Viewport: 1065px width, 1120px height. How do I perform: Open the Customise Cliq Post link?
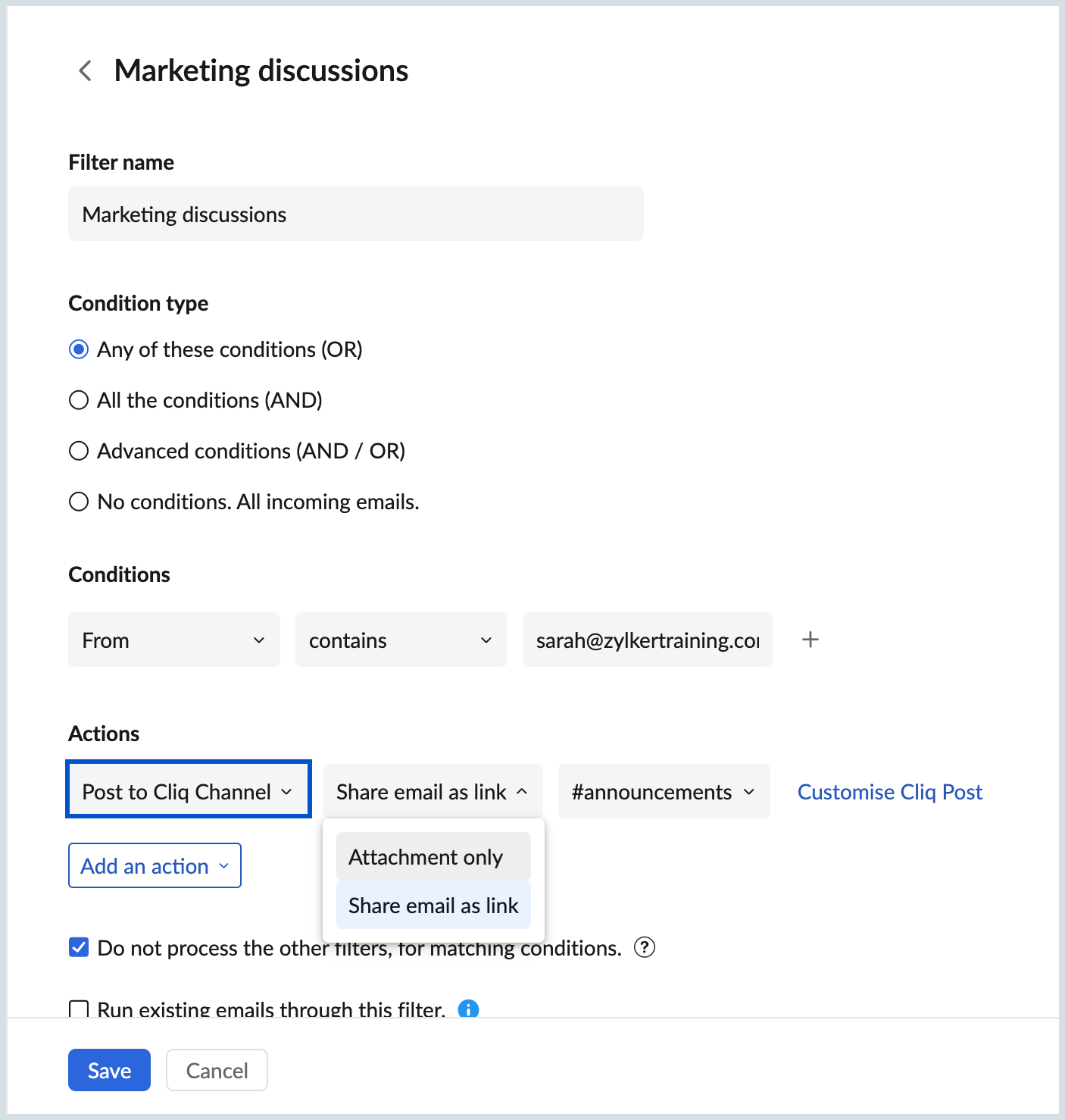point(889,791)
